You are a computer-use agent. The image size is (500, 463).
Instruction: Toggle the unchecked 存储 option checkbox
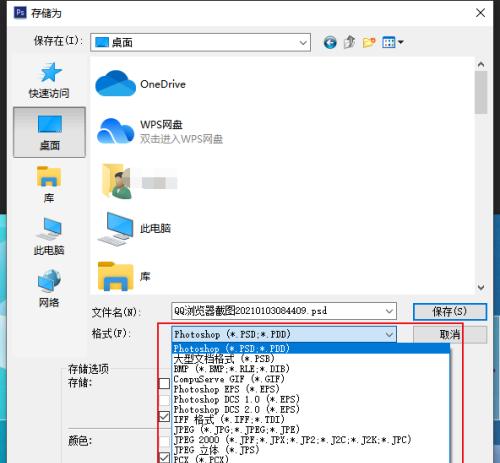point(164,383)
